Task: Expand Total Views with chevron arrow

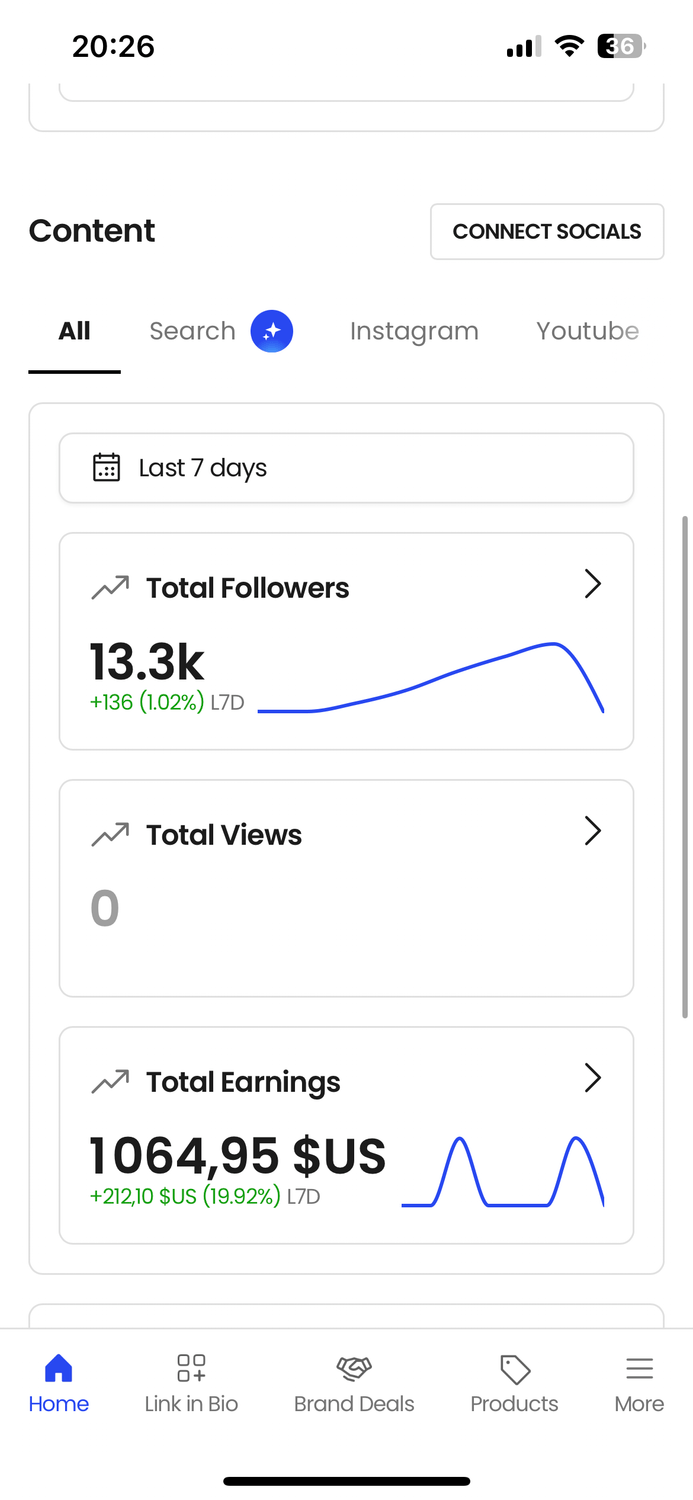Action: coord(593,831)
